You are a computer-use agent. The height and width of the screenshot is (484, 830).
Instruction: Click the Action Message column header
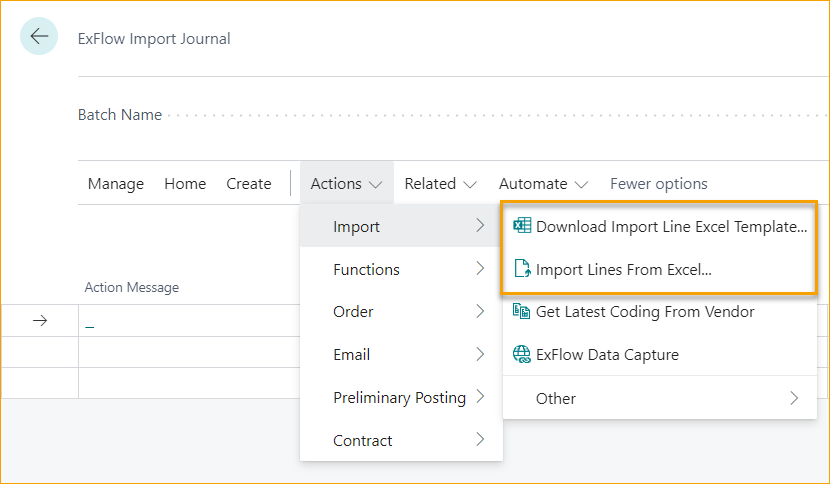tap(132, 288)
